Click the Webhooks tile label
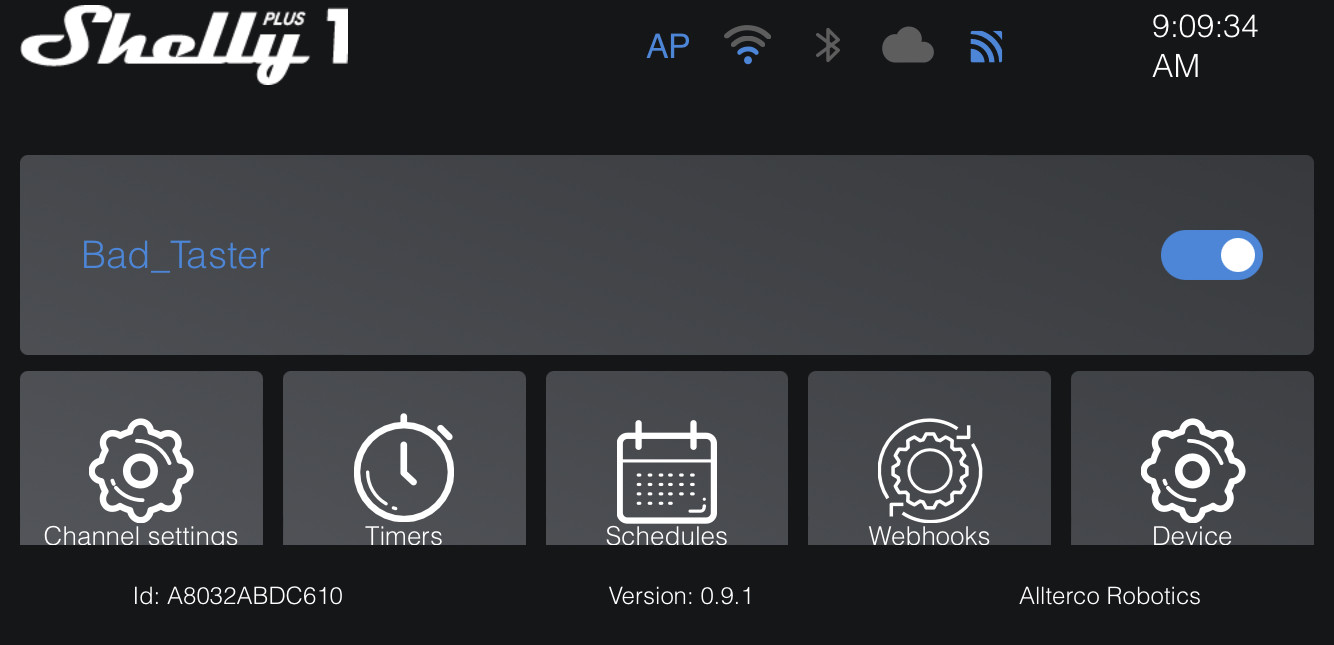Image resolution: width=1334 pixels, height=645 pixels. [x=929, y=535]
